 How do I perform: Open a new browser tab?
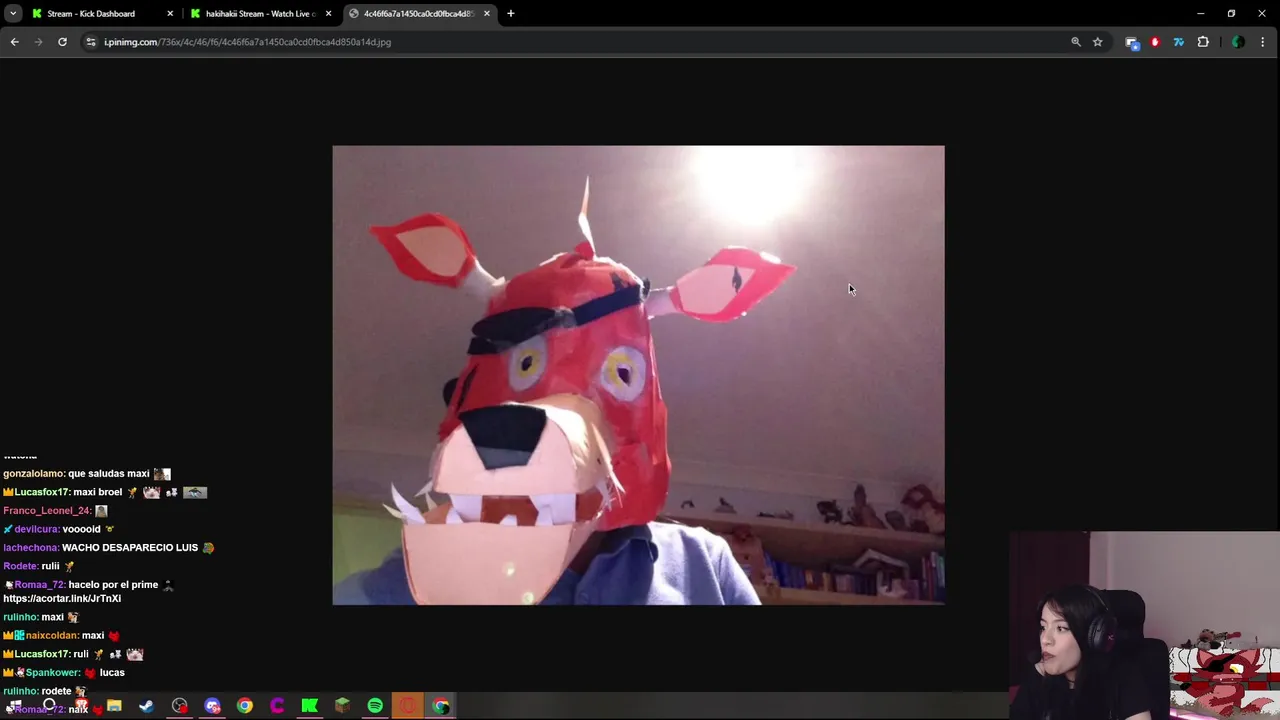click(510, 14)
